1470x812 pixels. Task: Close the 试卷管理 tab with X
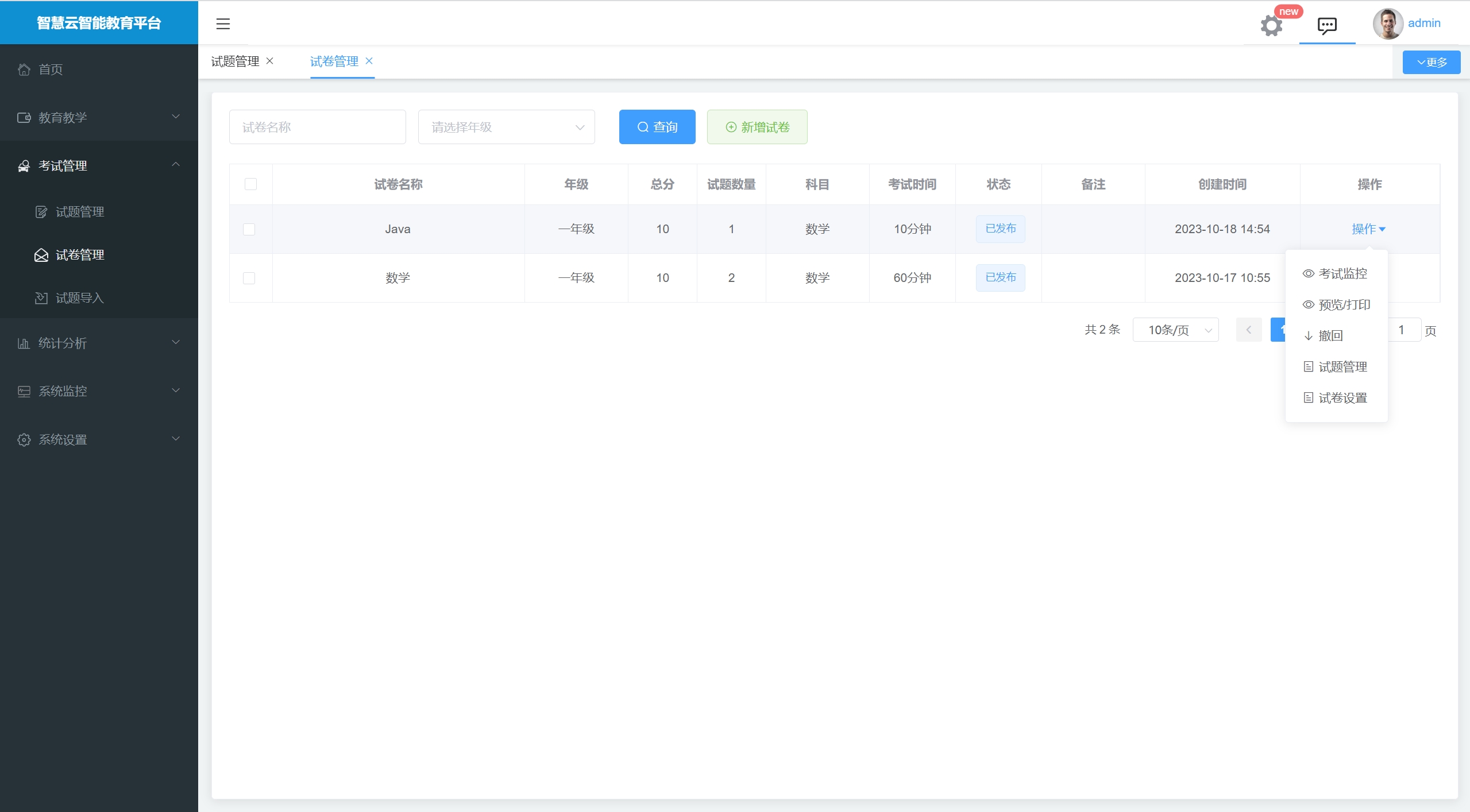(x=369, y=61)
